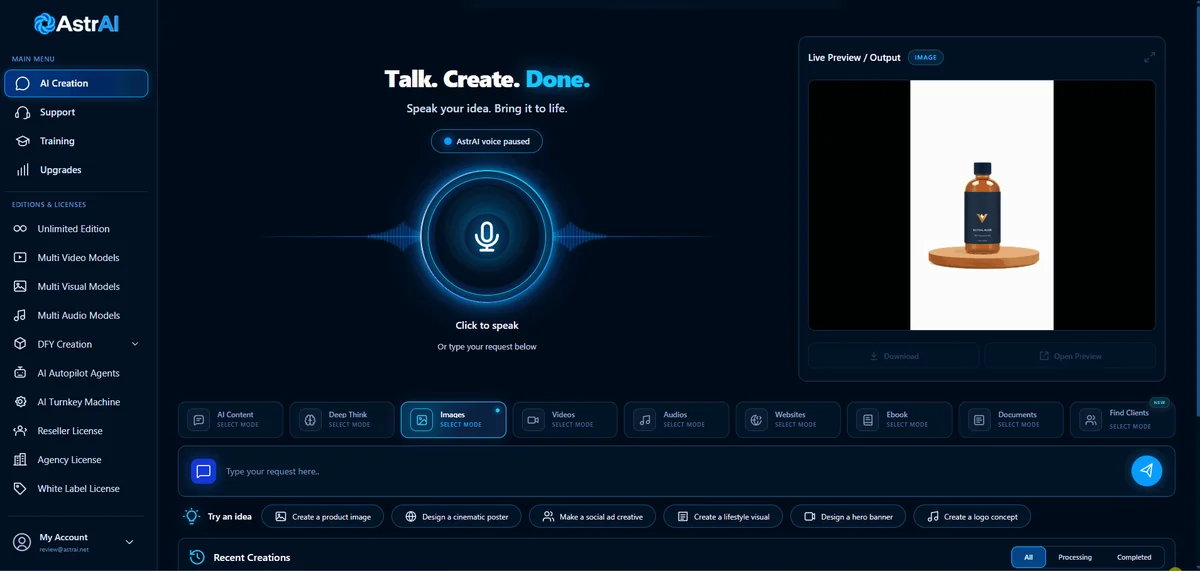Expand the DFY Creation submenu chevron
1200x571 pixels.
point(135,344)
